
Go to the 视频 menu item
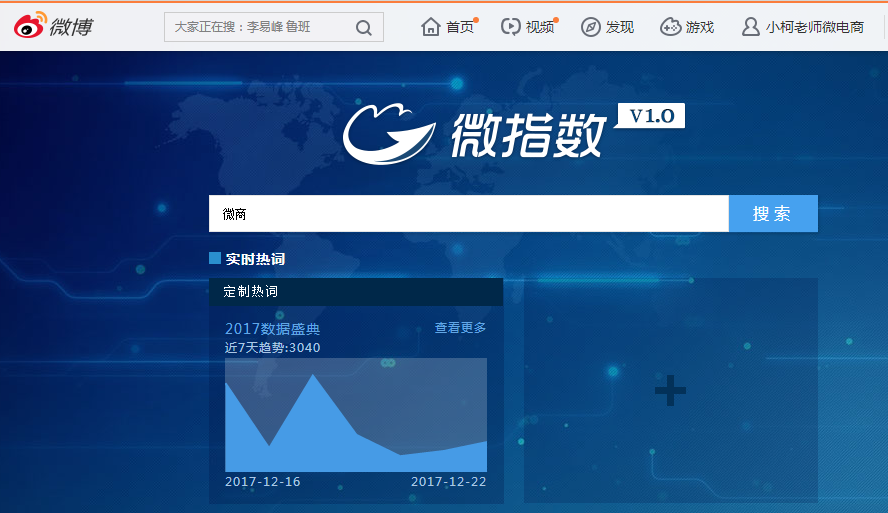[x=540, y=27]
